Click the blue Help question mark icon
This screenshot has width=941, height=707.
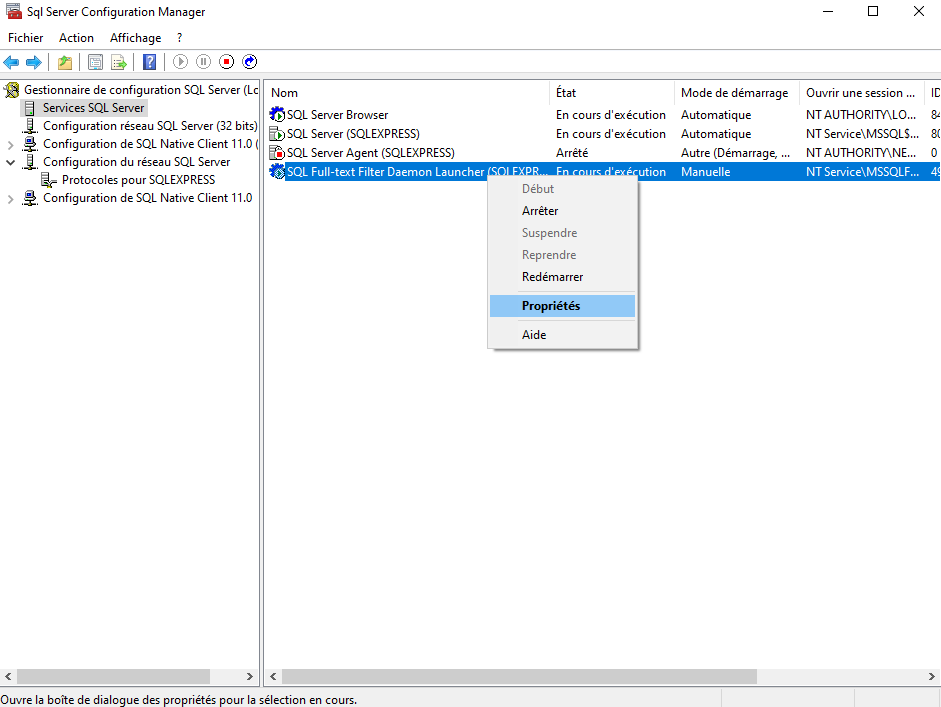pyautogui.click(x=149, y=62)
